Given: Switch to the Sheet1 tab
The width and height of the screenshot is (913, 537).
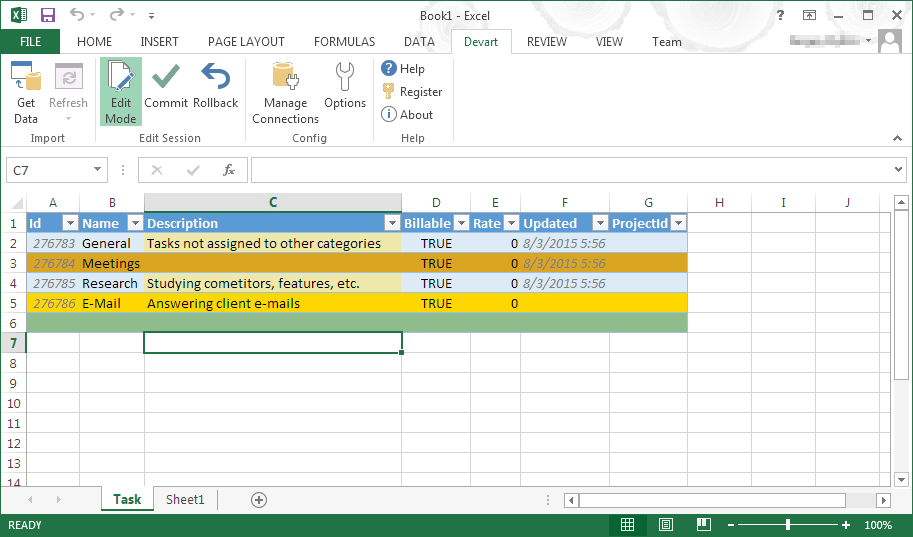Looking at the screenshot, I should click(x=185, y=500).
